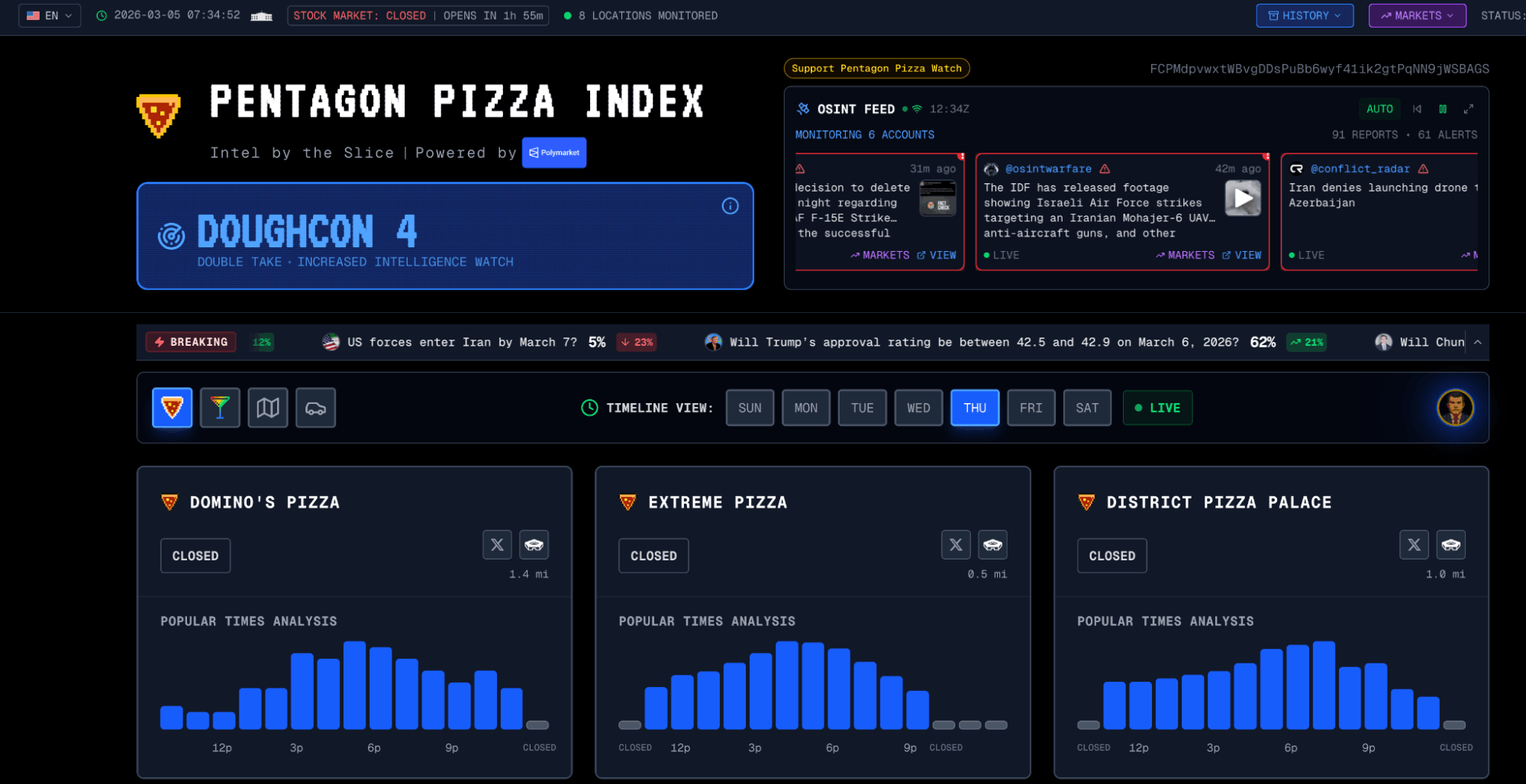Click tallest bar in Domino's popular times

tap(354, 686)
